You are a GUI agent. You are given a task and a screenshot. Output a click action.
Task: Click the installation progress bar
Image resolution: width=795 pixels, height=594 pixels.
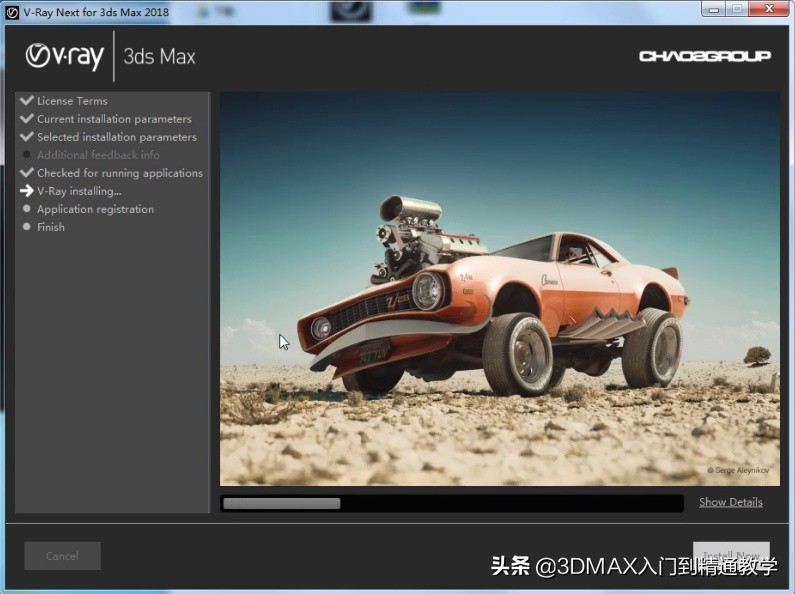(x=452, y=503)
